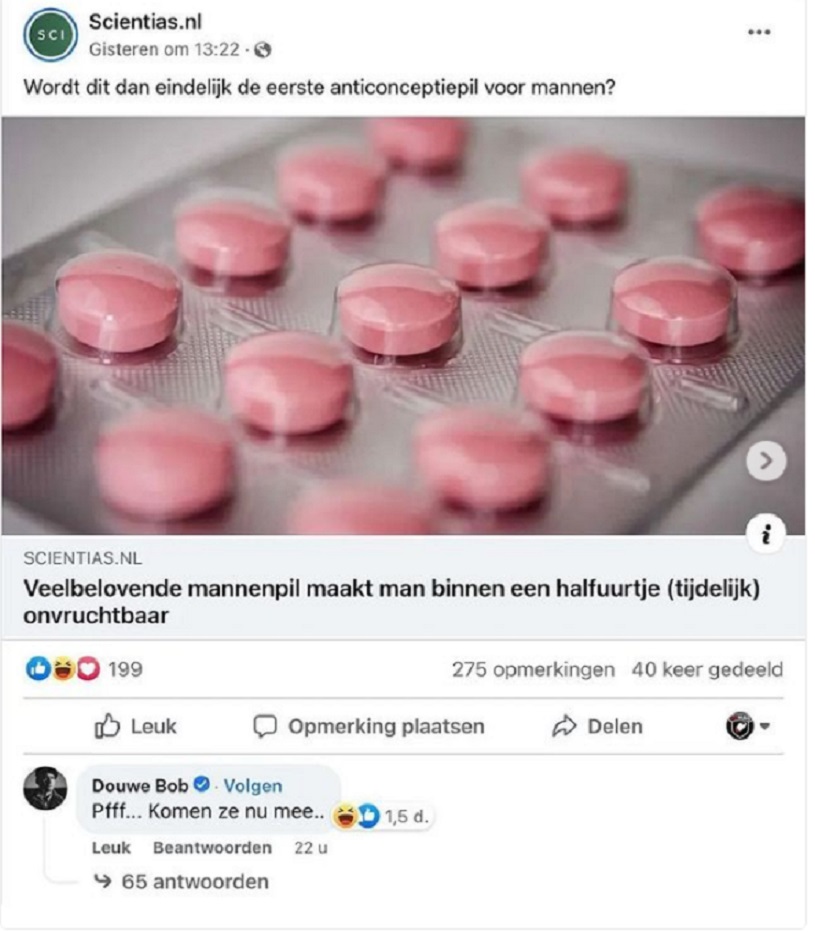Like the post with Leuk button
The height and width of the screenshot is (932, 815).
[136, 726]
